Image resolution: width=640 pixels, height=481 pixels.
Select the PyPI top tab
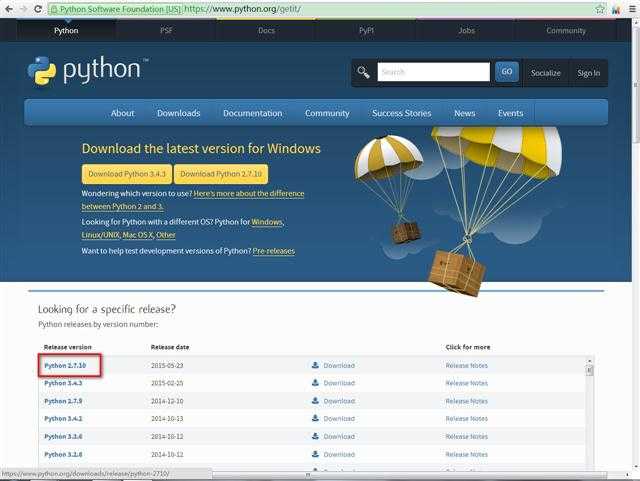366,30
